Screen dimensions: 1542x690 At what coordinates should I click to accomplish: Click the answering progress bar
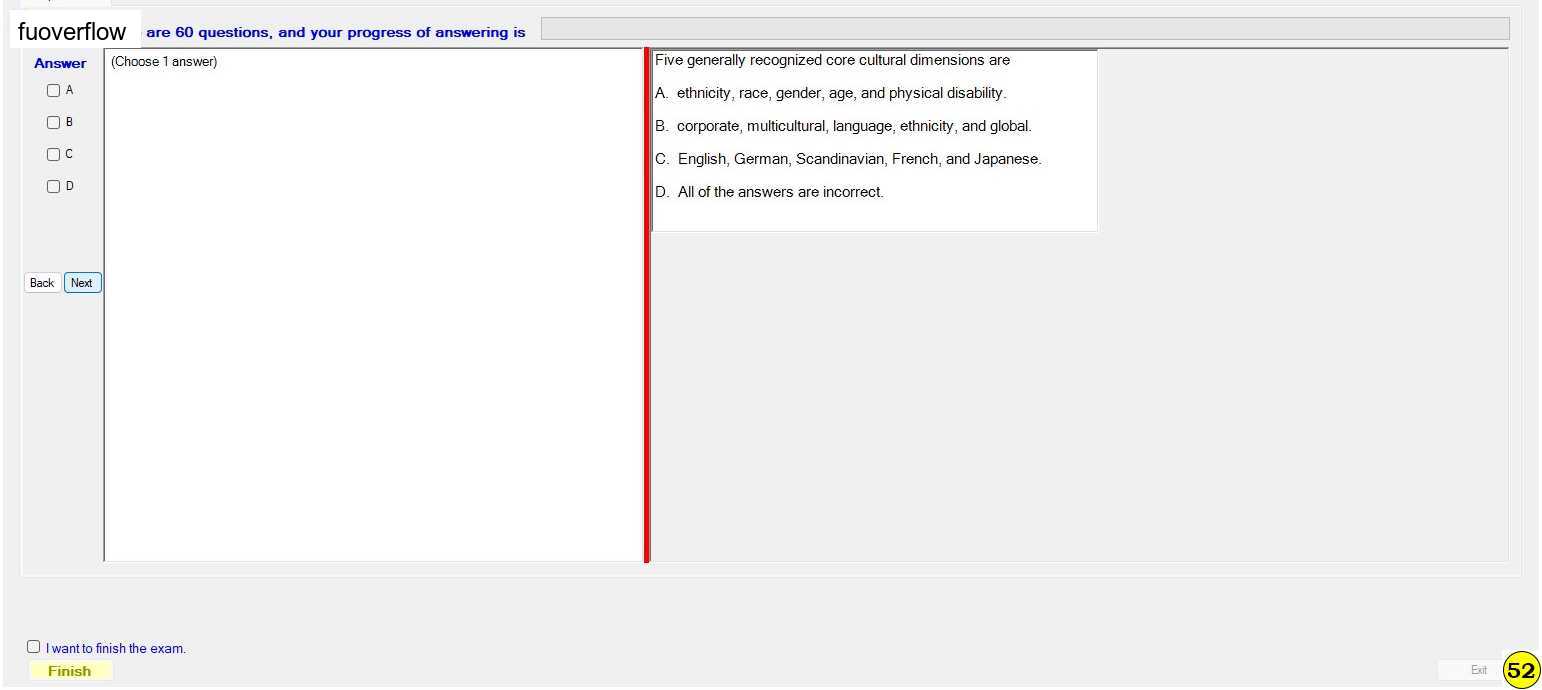tap(1025, 29)
